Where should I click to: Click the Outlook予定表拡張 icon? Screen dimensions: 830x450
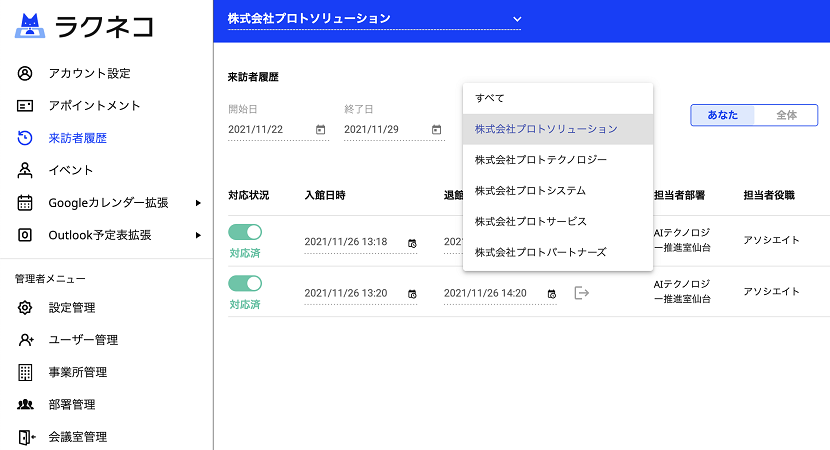[x=25, y=235]
